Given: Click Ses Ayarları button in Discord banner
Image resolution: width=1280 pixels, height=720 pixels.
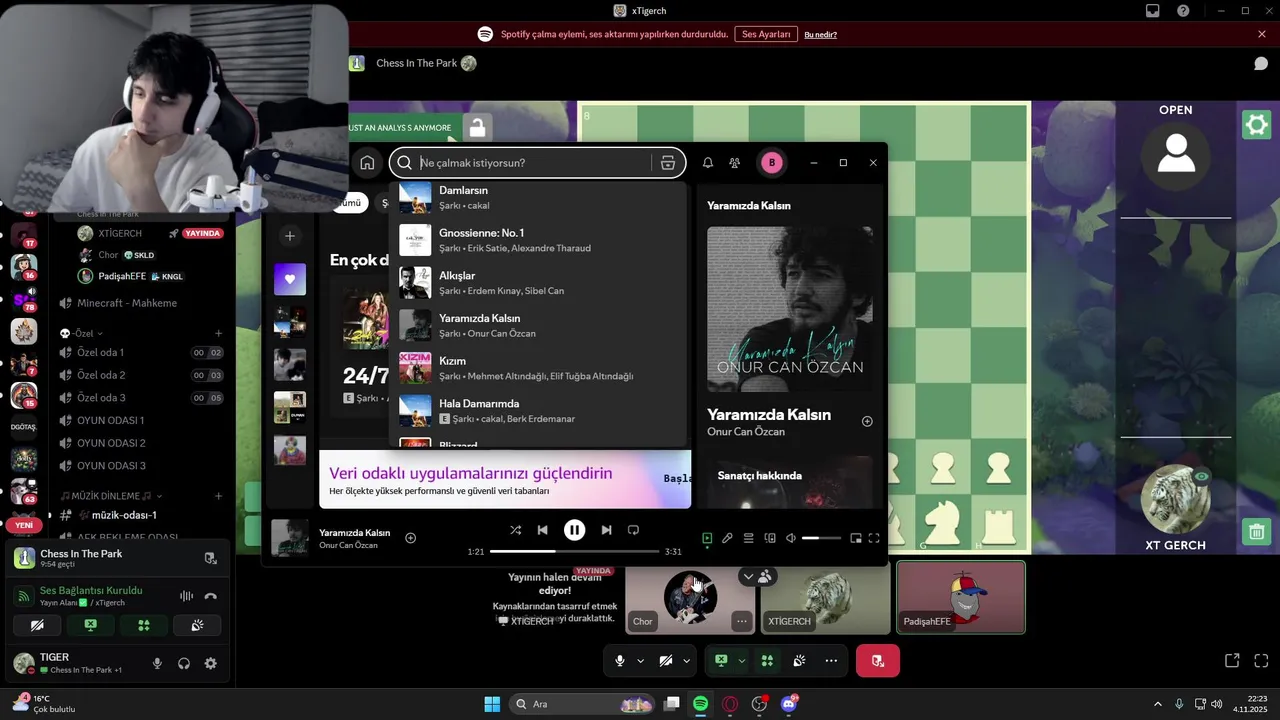Looking at the screenshot, I should pyautogui.click(x=766, y=34).
